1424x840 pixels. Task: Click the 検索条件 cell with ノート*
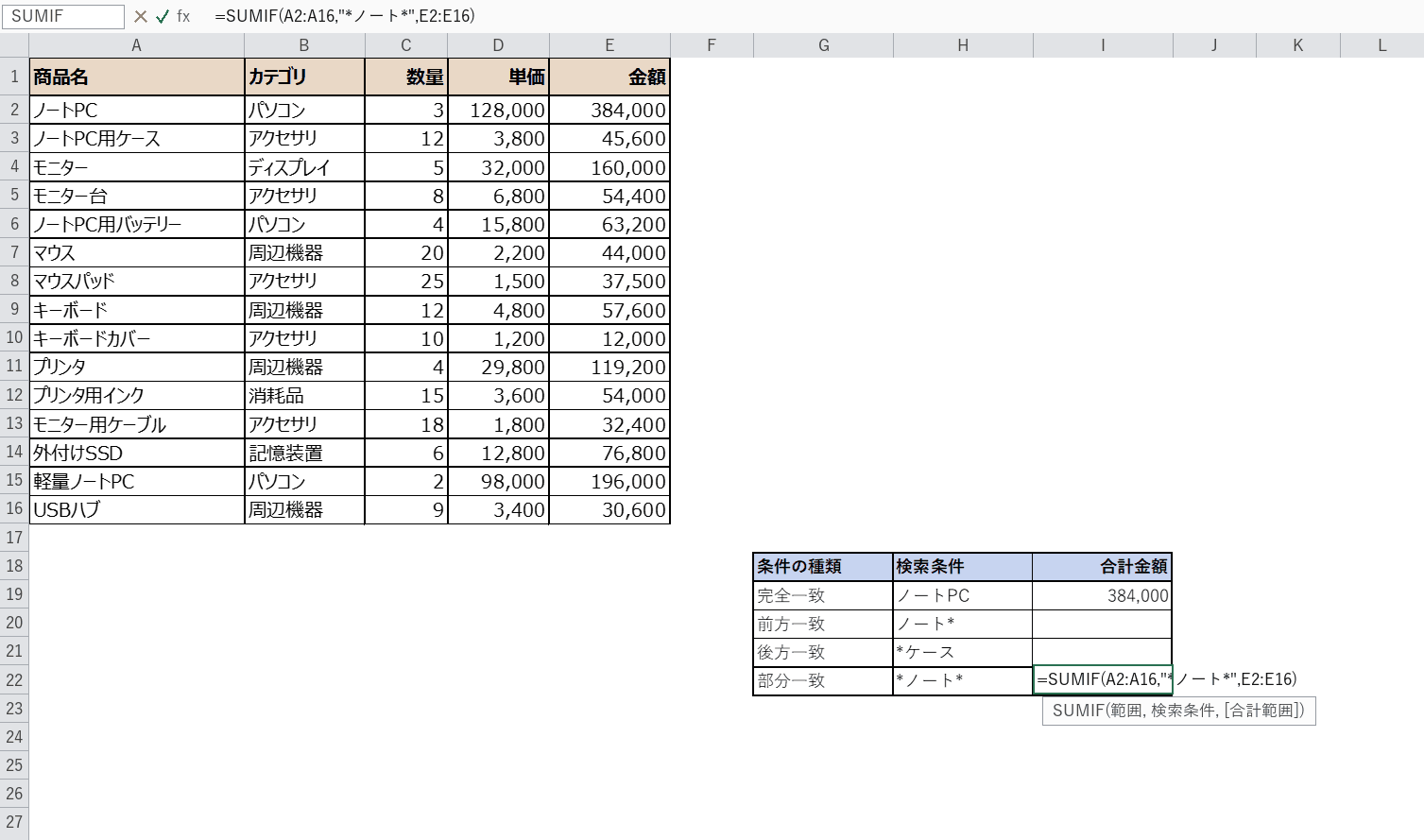point(963,624)
